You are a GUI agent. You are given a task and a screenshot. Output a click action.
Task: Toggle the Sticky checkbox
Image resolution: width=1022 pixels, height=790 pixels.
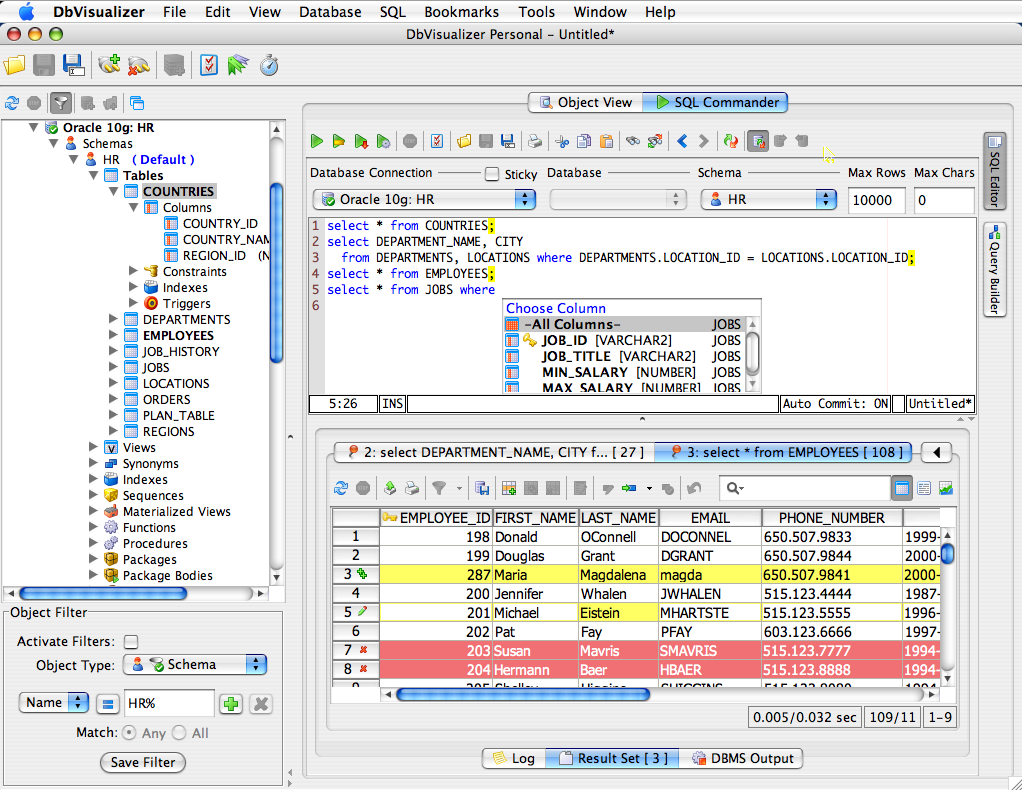(x=492, y=174)
